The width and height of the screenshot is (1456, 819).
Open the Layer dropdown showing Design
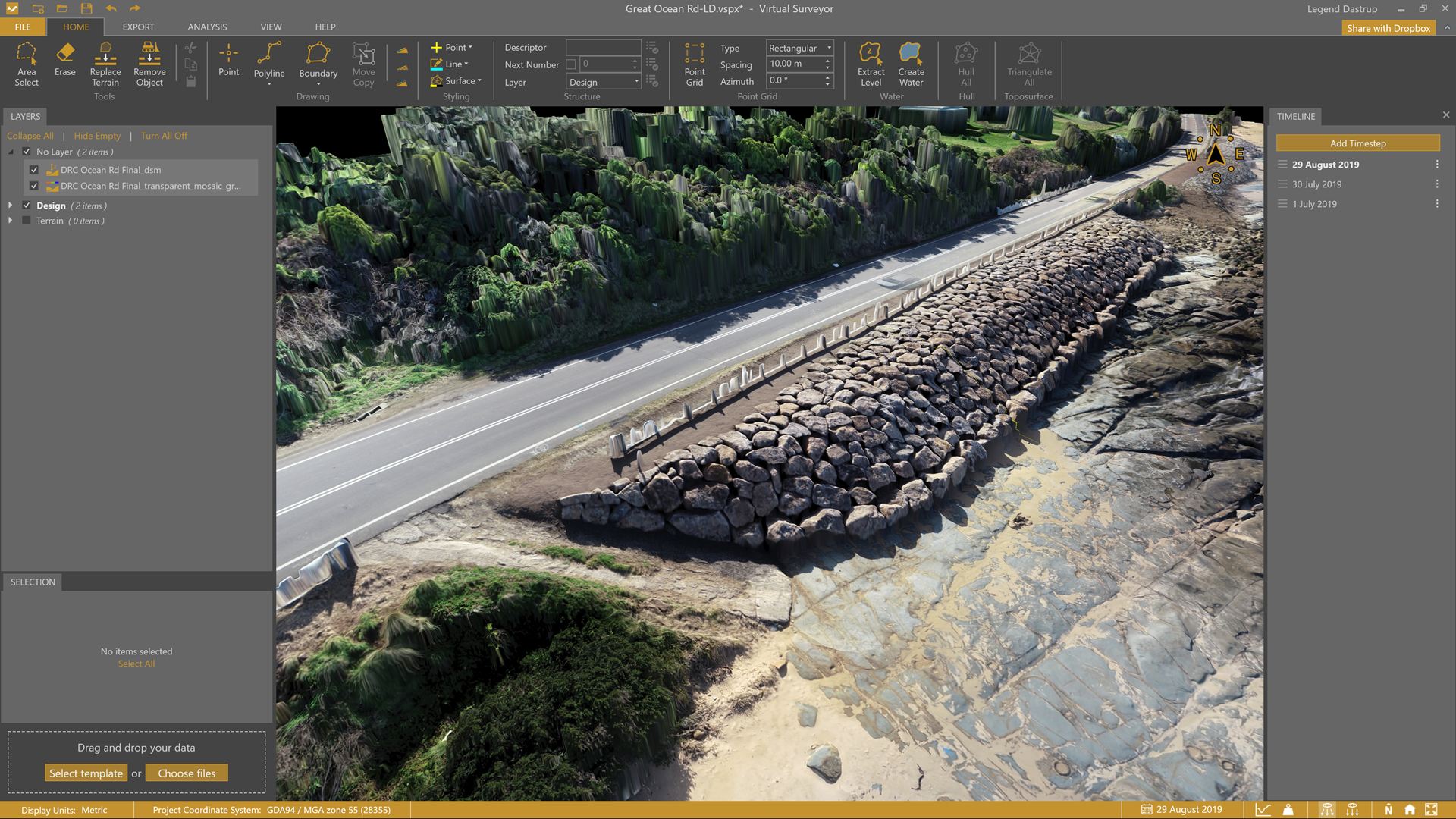[x=604, y=82]
